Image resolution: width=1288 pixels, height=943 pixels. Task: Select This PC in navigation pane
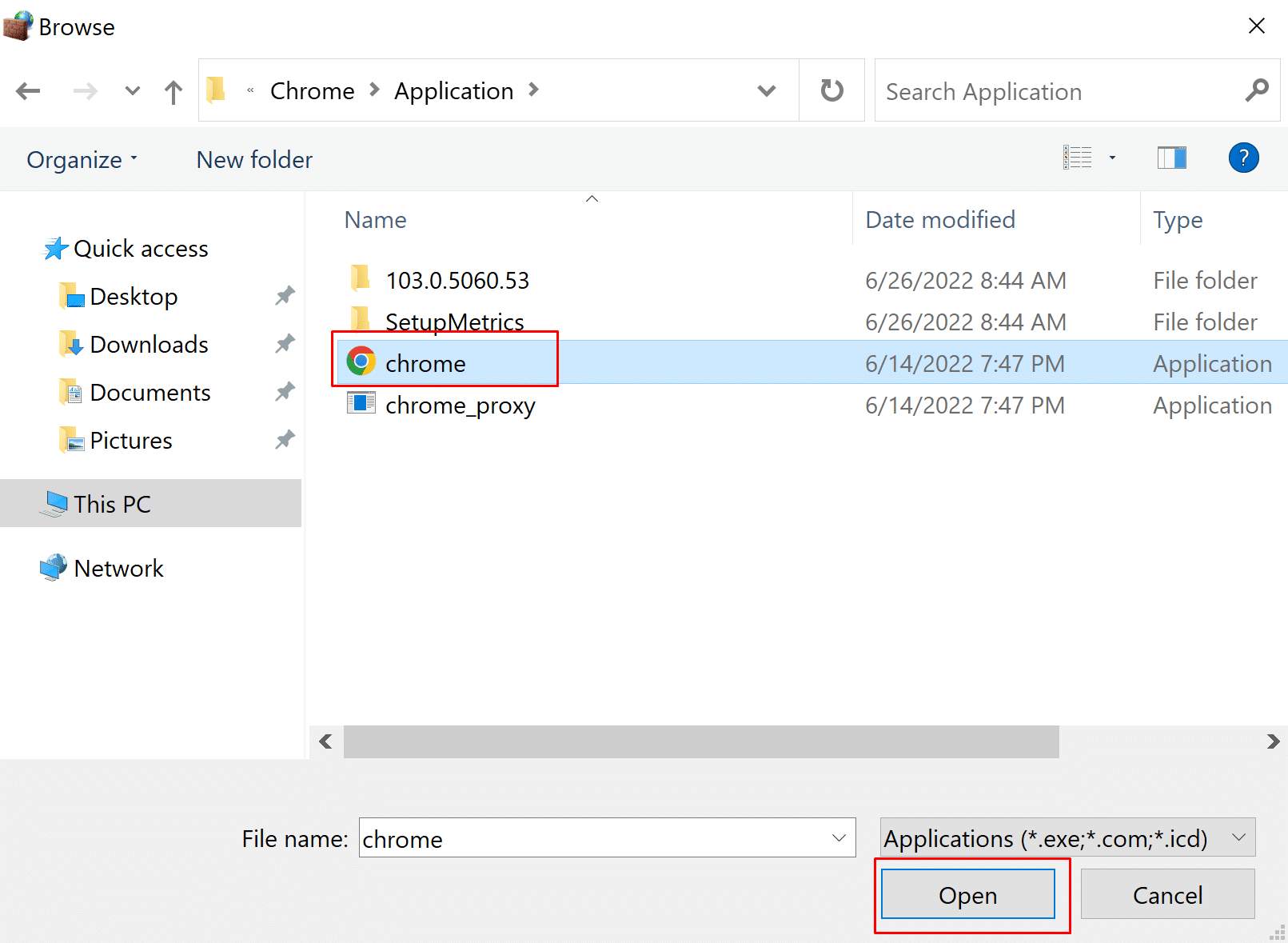(x=150, y=504)
